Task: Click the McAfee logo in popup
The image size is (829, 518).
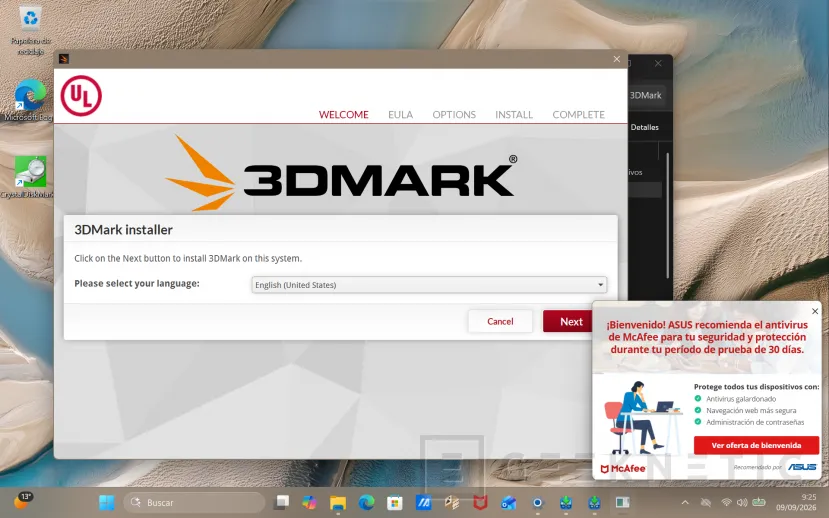Action: pyautogui.click(x=623, y=468)
